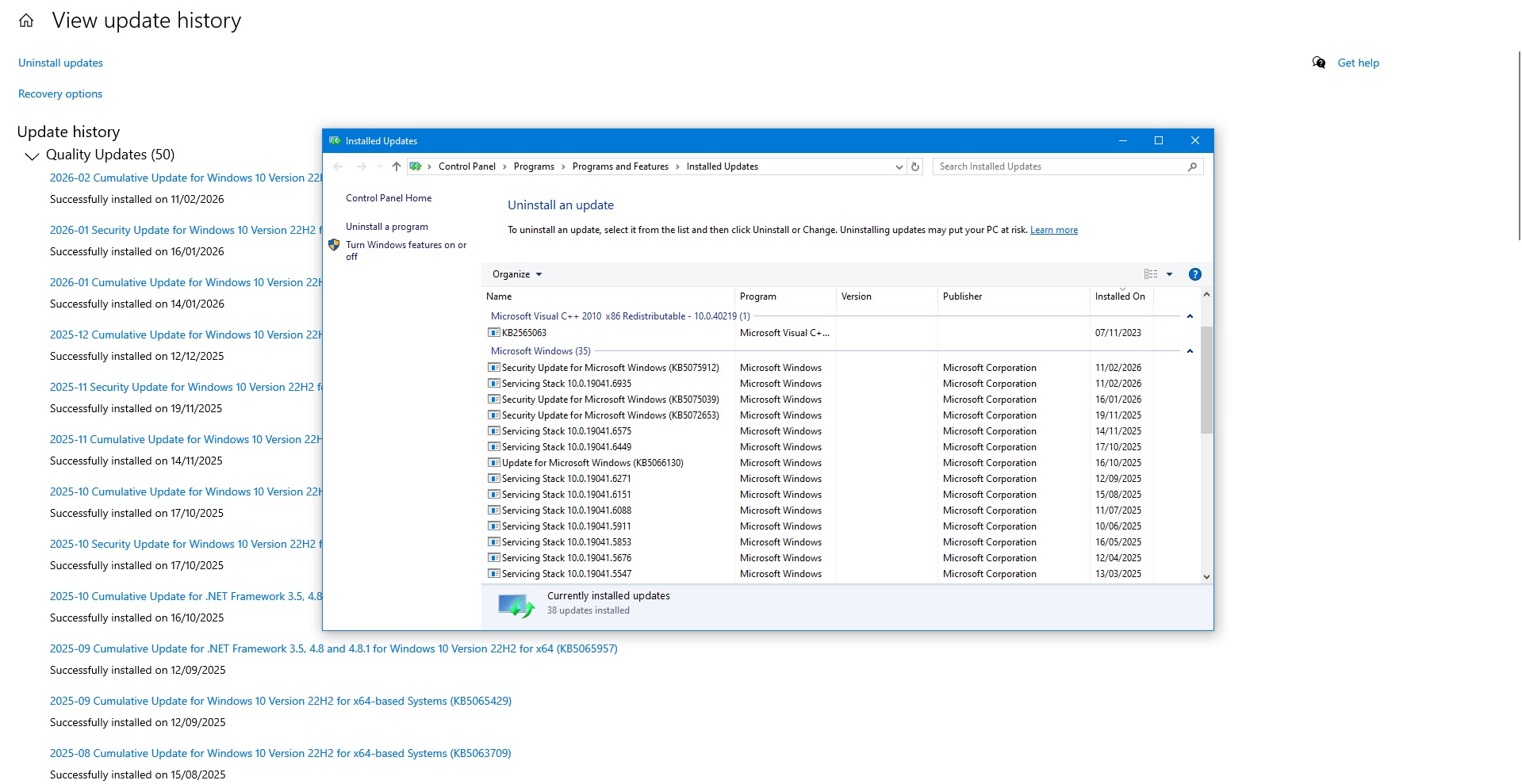Screen dimensions: 1522x784
Task: Click the back navigation arrow
Action: tap(339, 166)
